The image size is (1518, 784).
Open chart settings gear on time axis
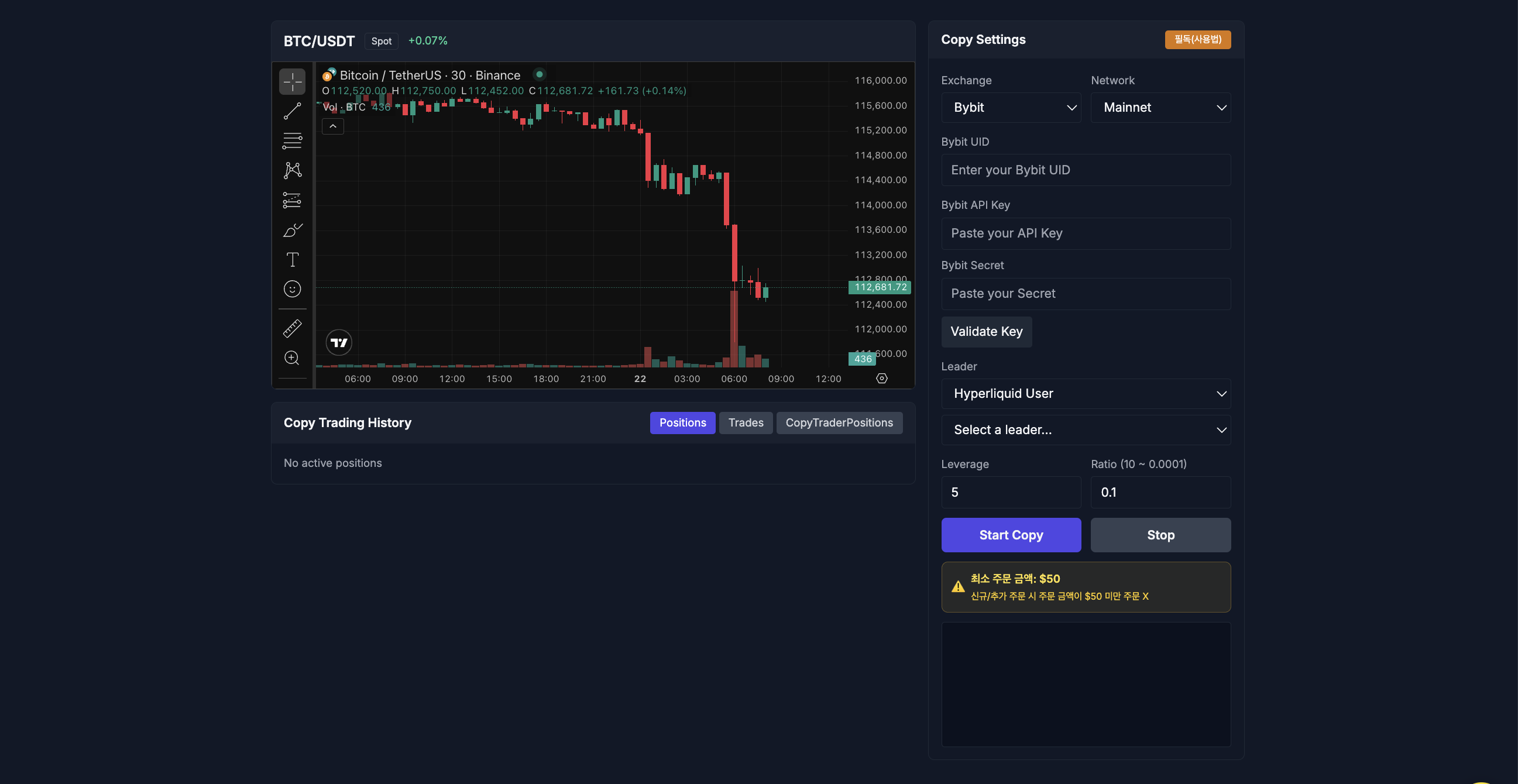[x=881, y=379]
